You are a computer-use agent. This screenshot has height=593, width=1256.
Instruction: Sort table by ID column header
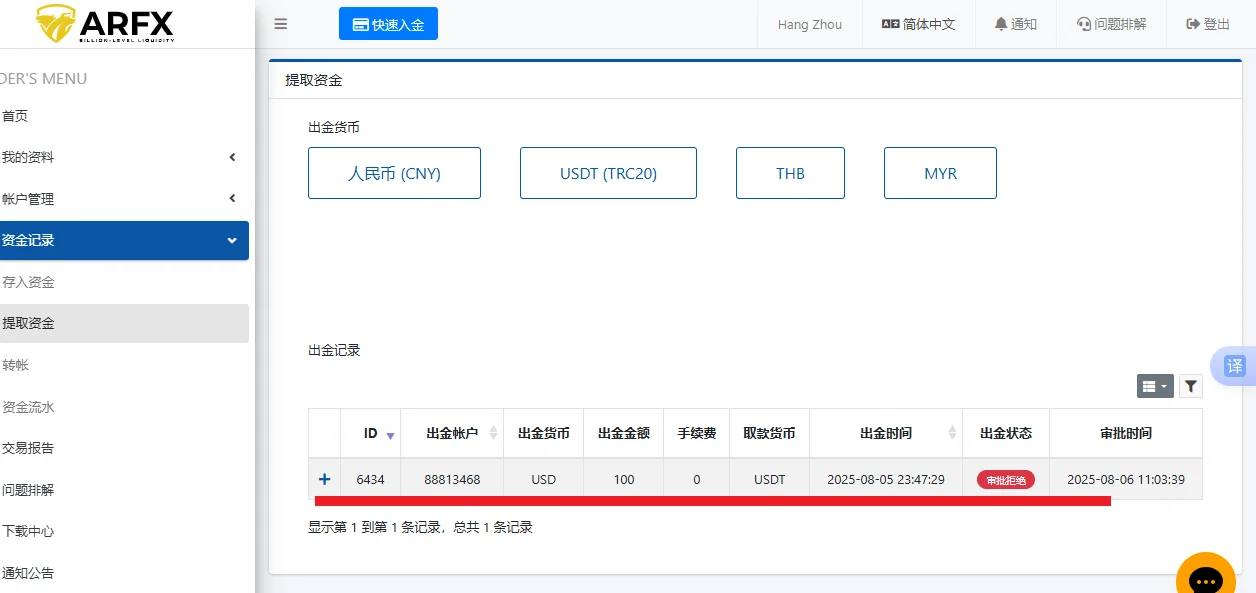[371, 433]
